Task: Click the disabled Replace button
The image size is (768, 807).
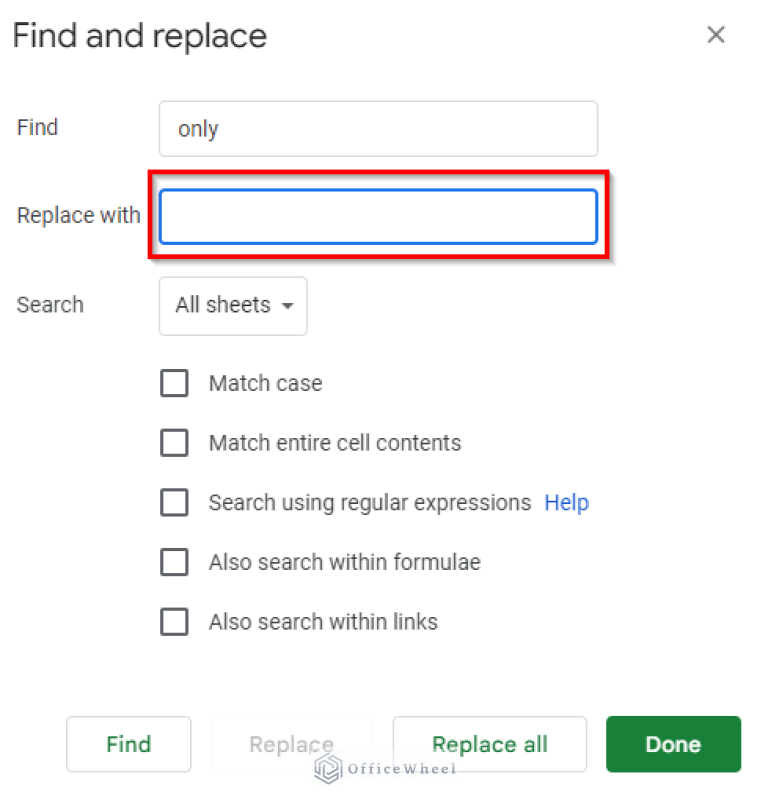Action: 291,744
